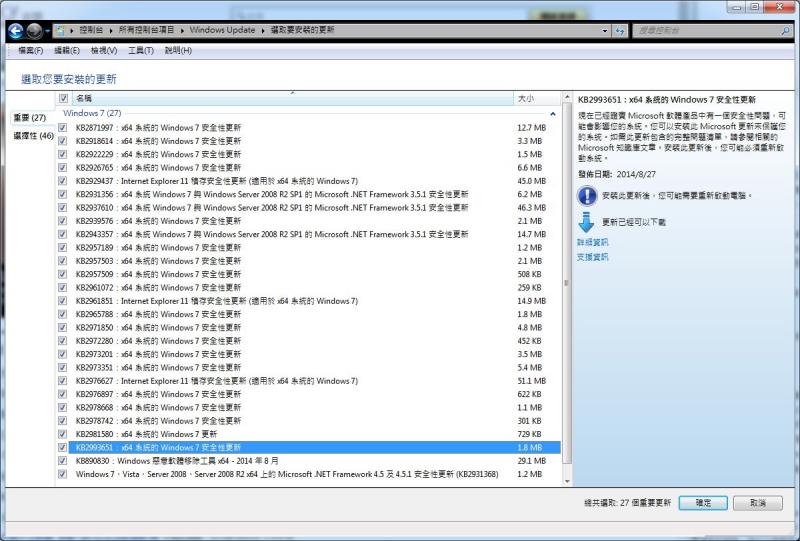Click the search magnifier icon
The height and width of the screenshot is (541, 800).
coord(786,31)
